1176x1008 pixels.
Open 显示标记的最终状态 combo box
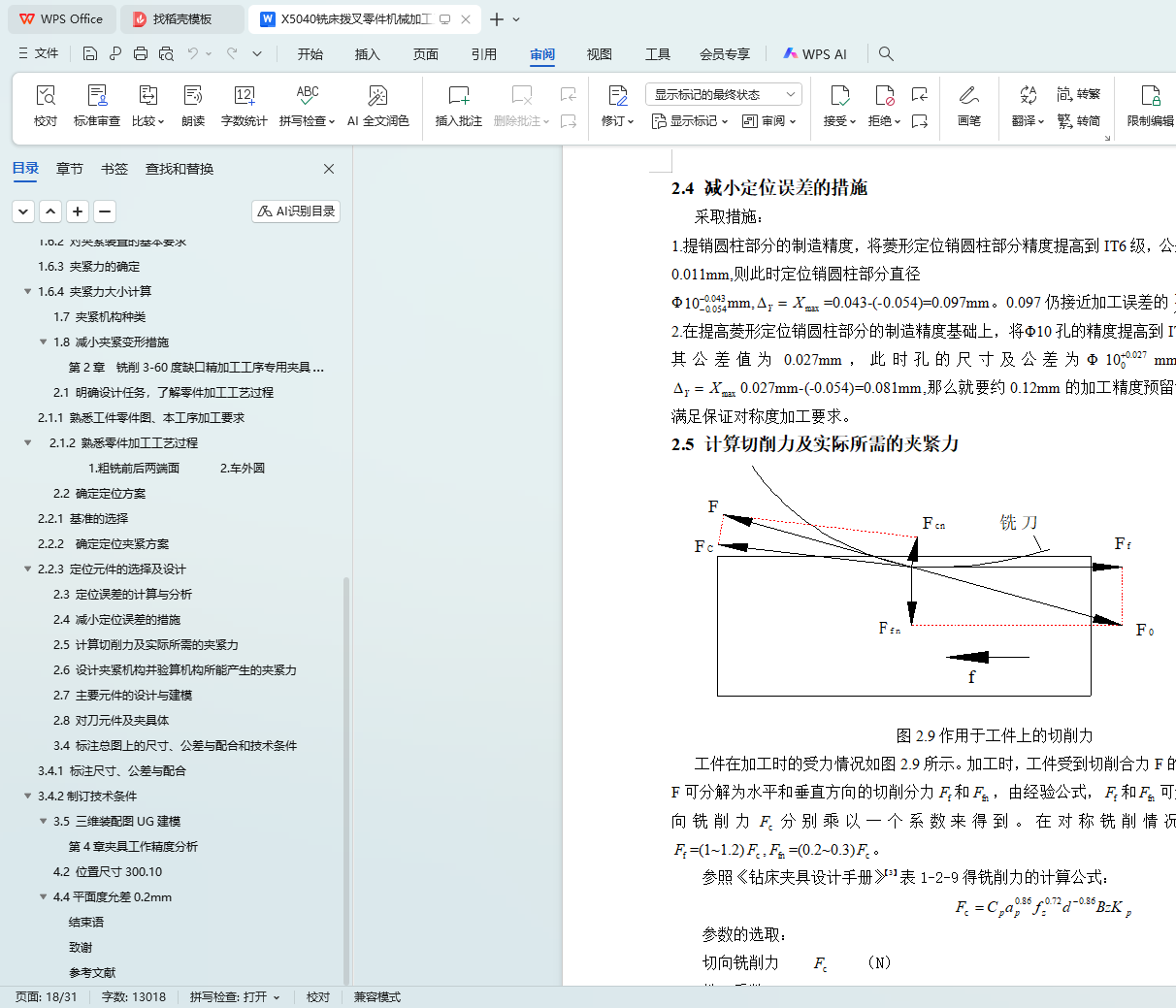click(x=723, y=94)
